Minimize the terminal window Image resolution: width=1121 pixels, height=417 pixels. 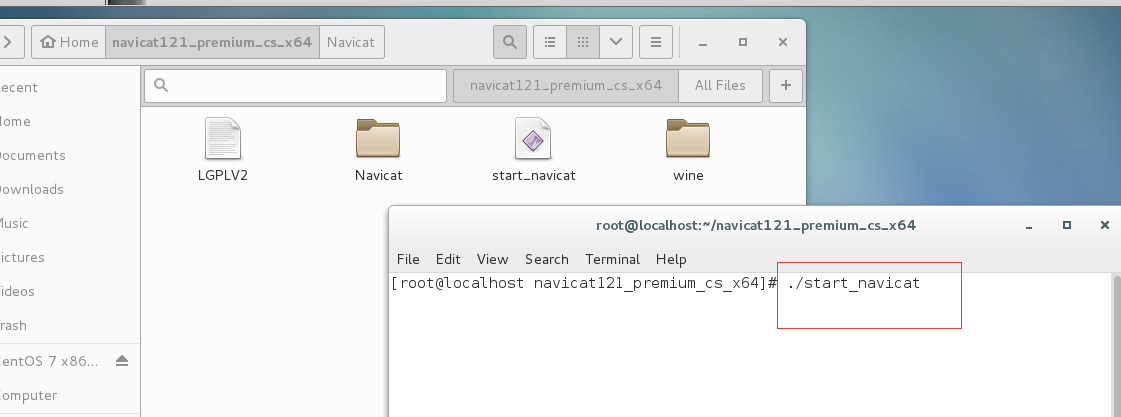pos(1029,225)
